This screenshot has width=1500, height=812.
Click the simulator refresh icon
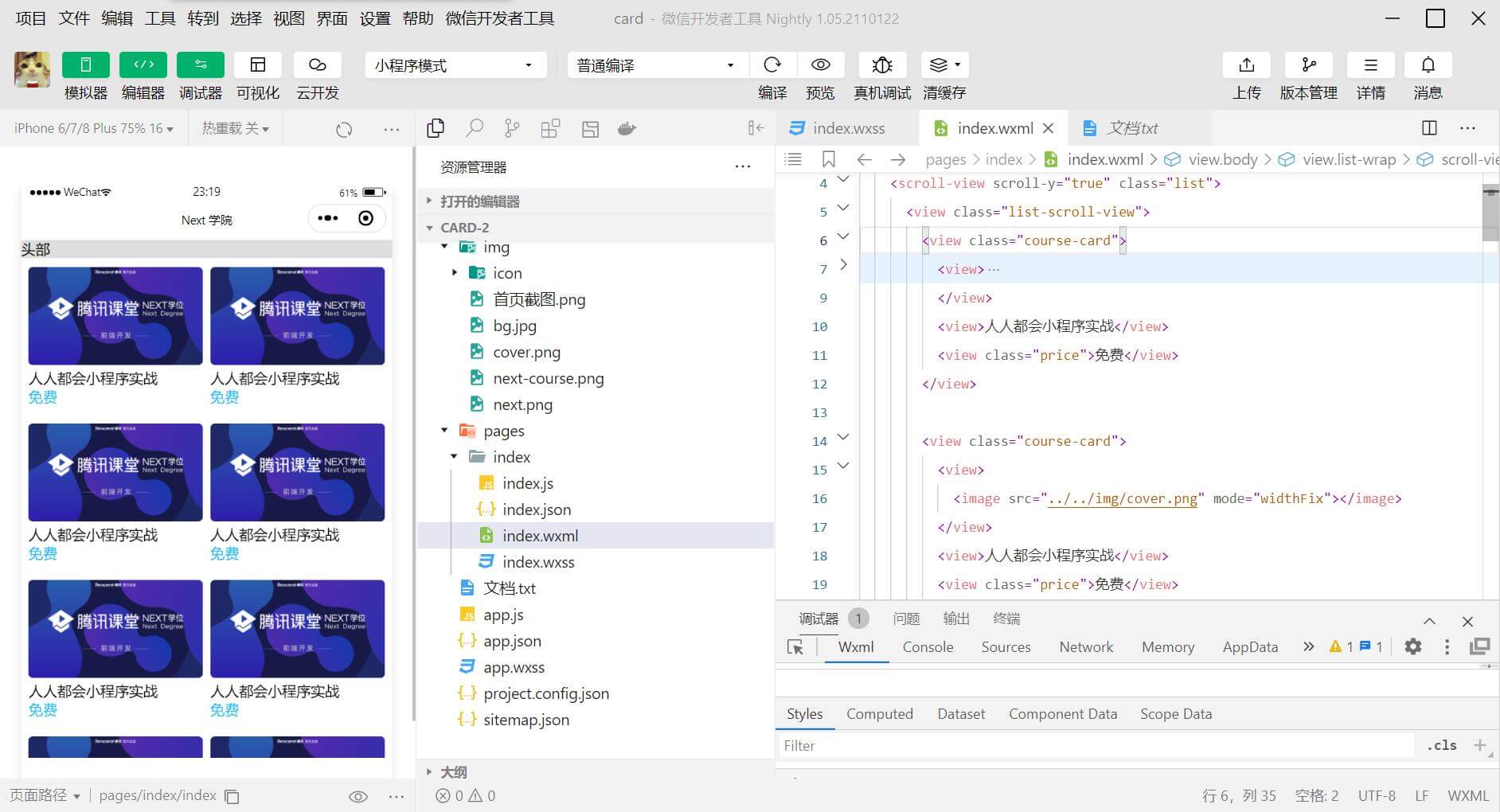pos(344,129)
